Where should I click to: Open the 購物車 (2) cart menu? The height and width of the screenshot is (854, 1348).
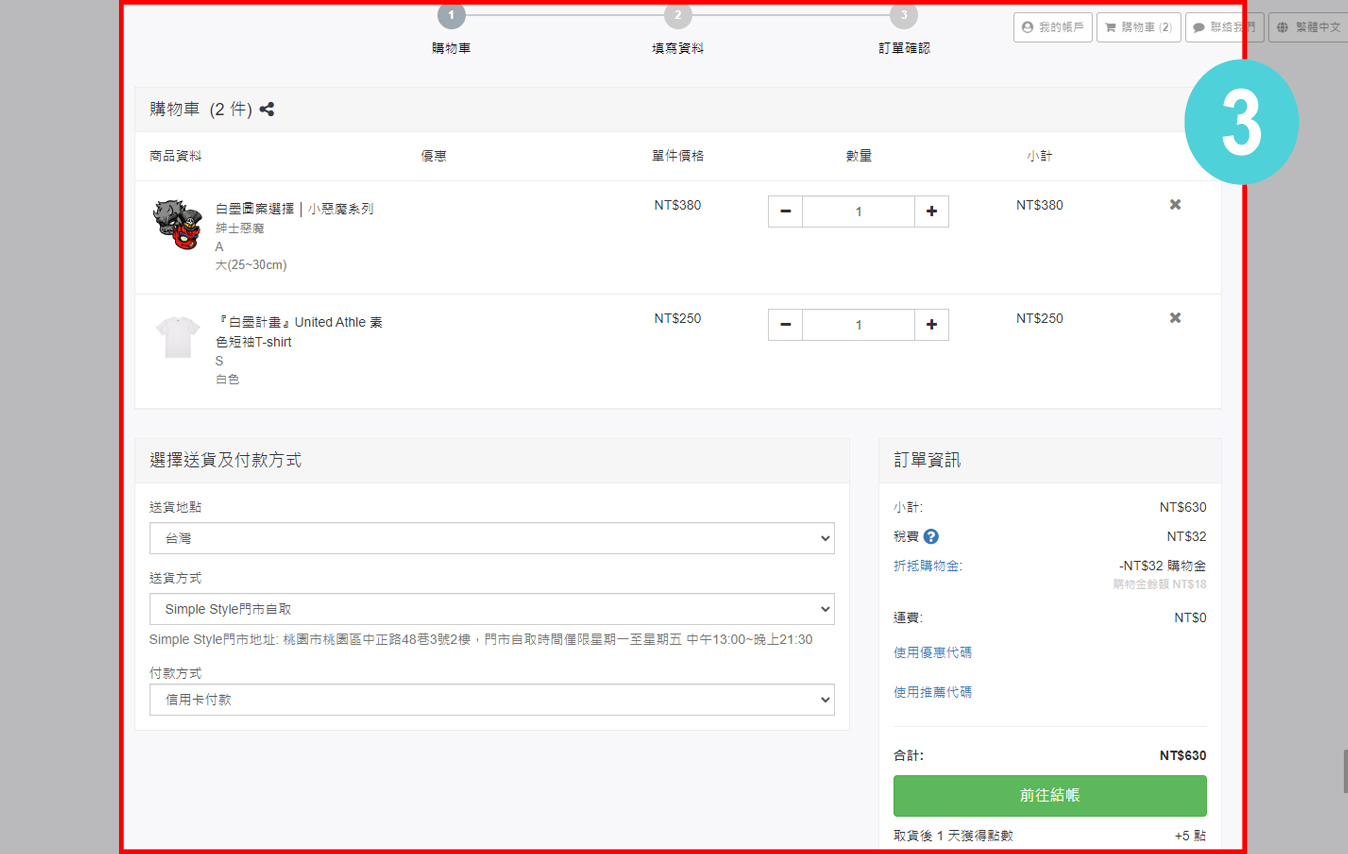[x=1138, y=28]
